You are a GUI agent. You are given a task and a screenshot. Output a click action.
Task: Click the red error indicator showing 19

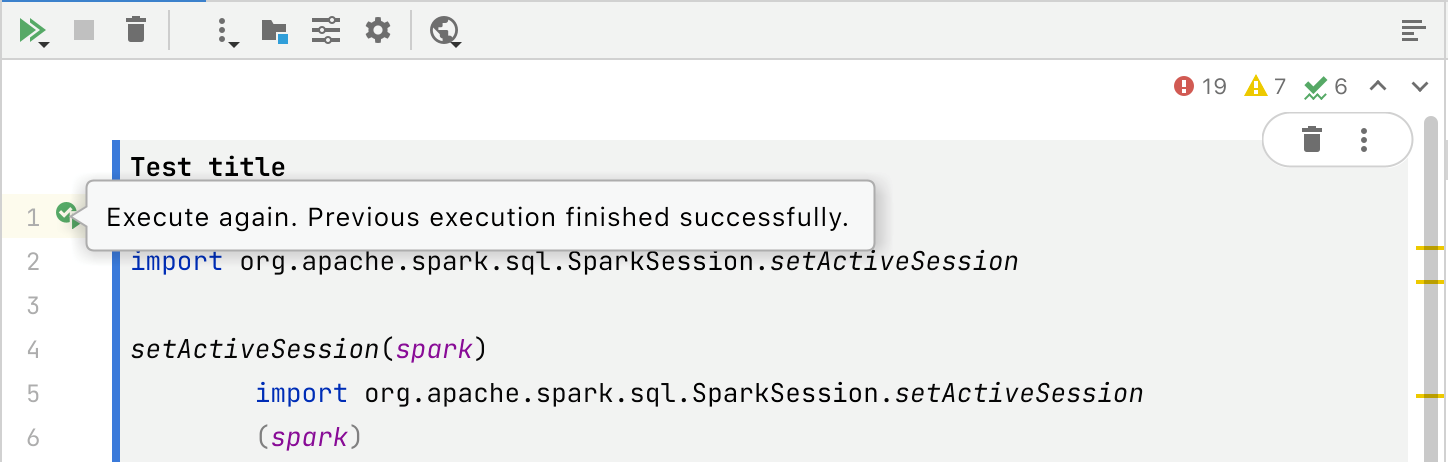pyautogui.click(x=1200, y=87)
